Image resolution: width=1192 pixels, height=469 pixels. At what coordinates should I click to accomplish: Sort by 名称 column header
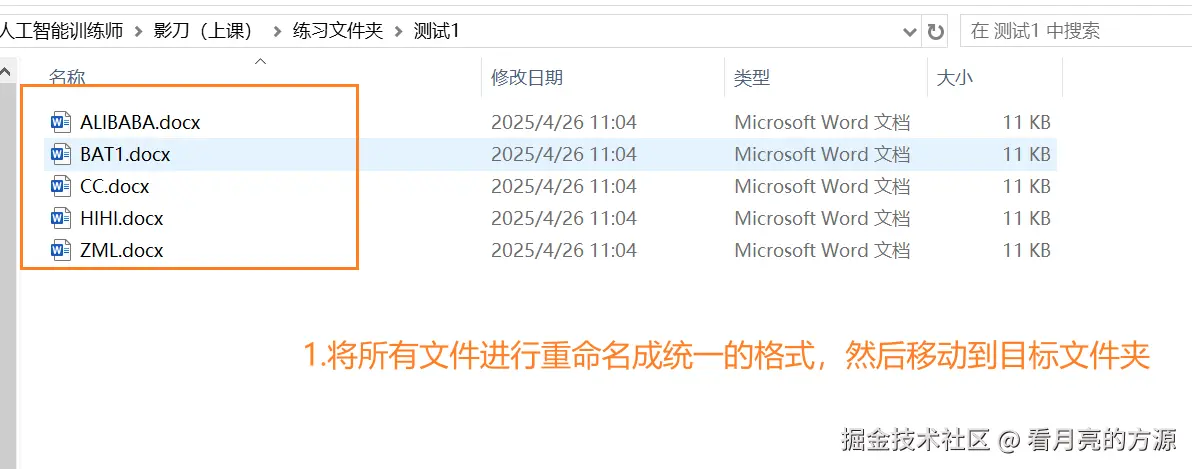pos(67,78)
